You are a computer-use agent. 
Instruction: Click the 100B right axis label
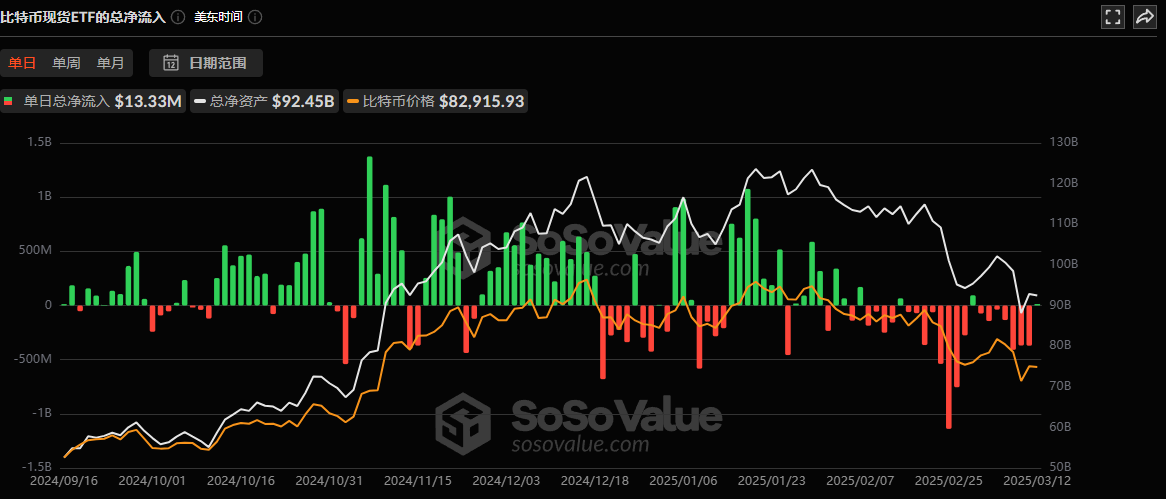click(x=1063, y=264)
